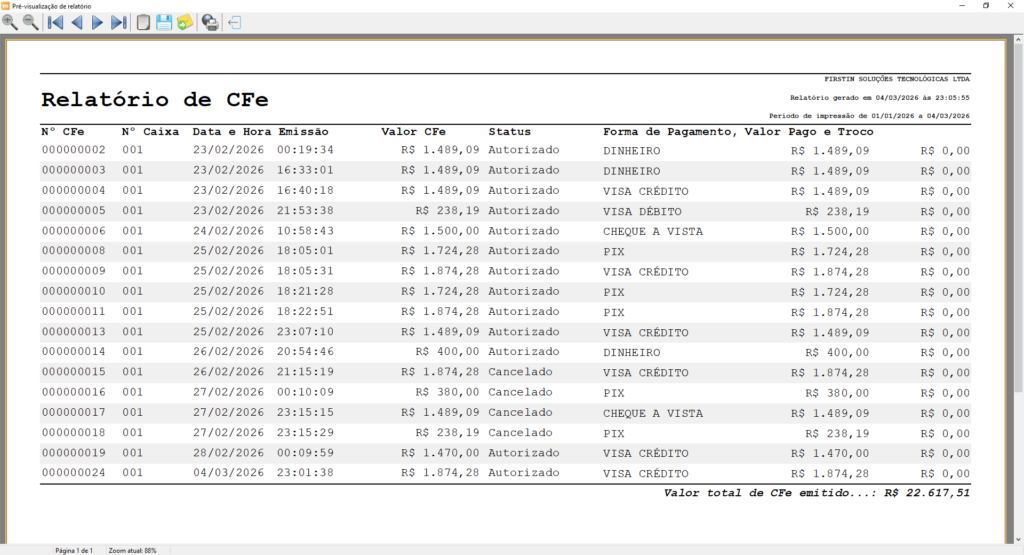Go to the previous report page
1024x555 pixels.
76,23
